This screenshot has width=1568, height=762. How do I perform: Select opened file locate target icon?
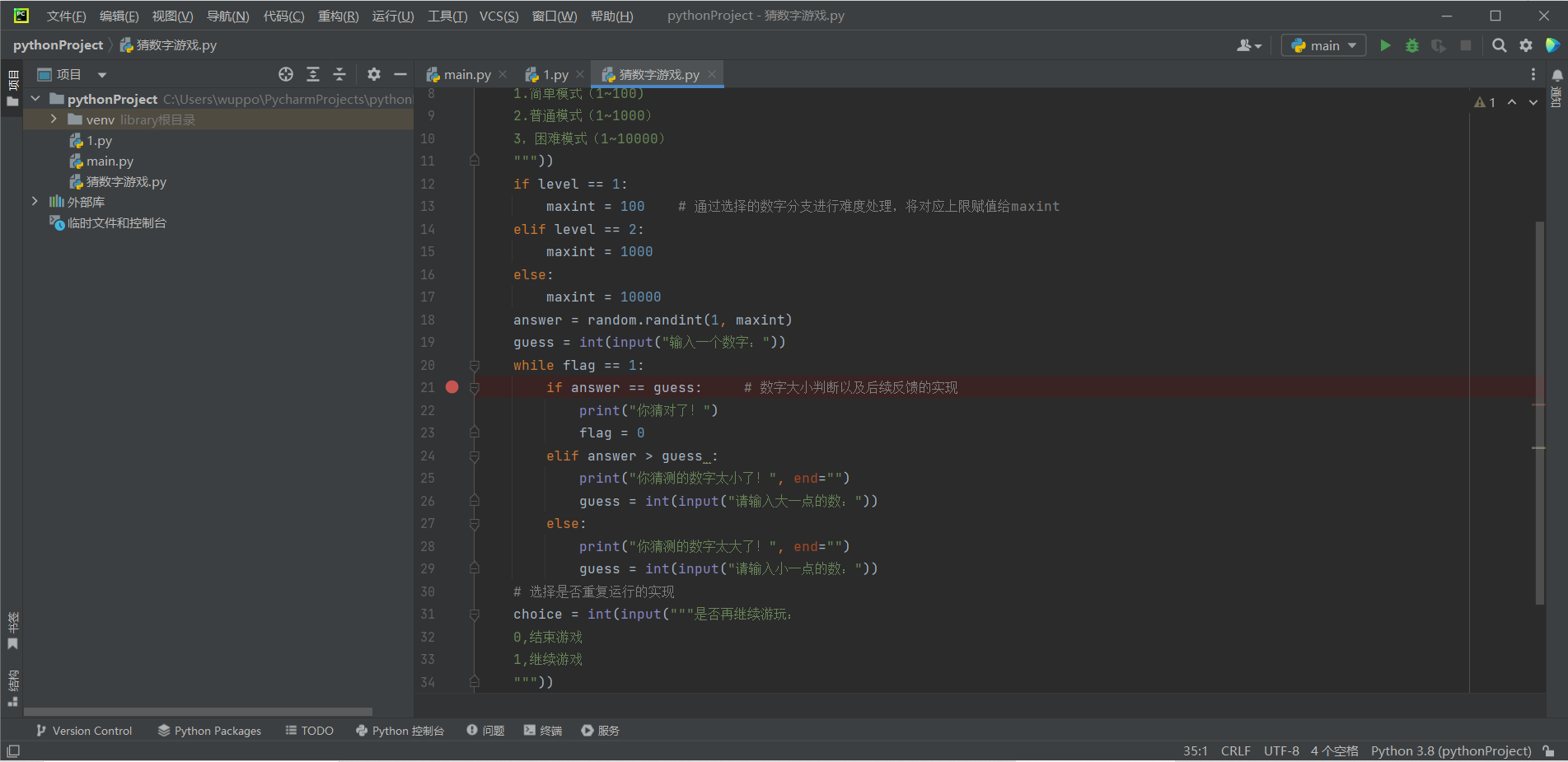[x=286, y=74]
